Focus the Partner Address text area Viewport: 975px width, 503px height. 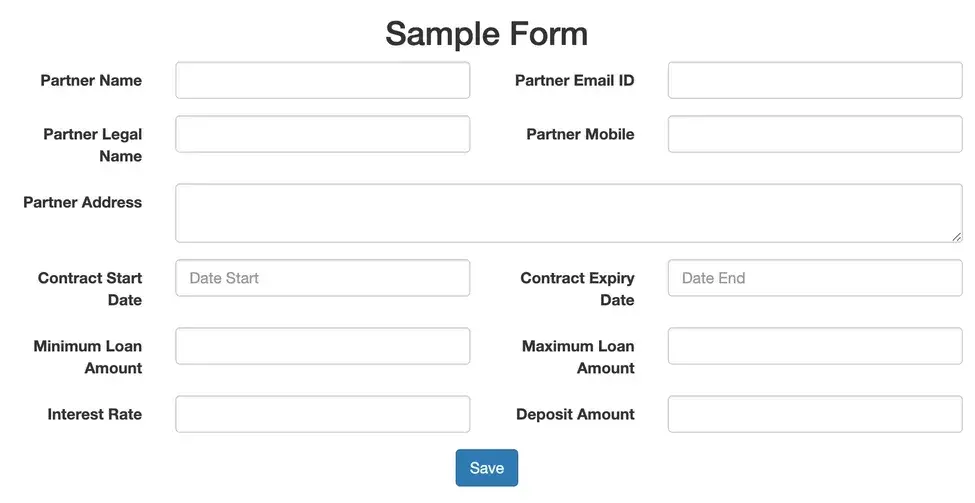point(568,213)
